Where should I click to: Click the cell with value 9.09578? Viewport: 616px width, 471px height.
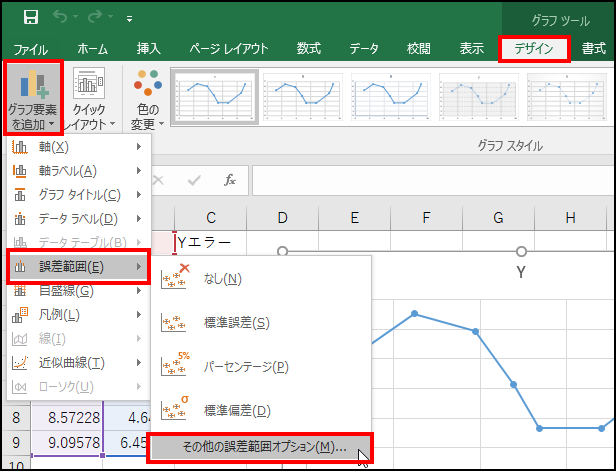(x=67, y=443)
